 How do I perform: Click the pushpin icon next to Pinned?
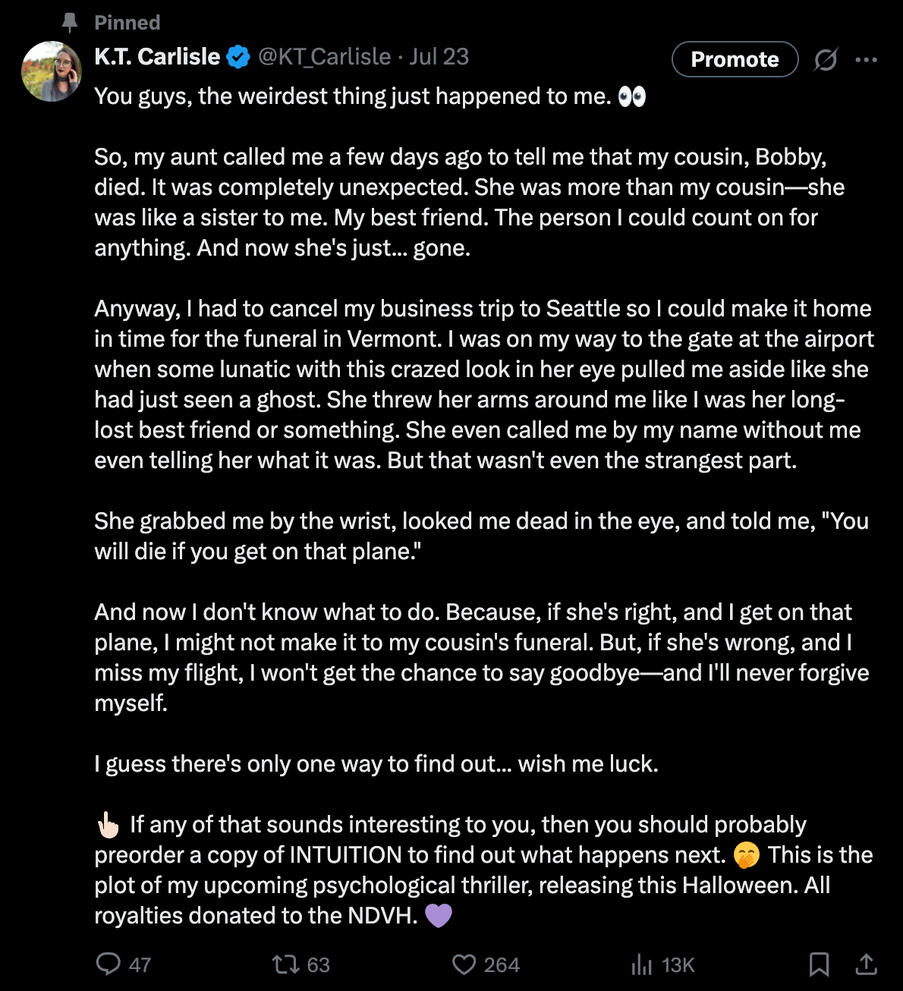click(x=69, y=21)
